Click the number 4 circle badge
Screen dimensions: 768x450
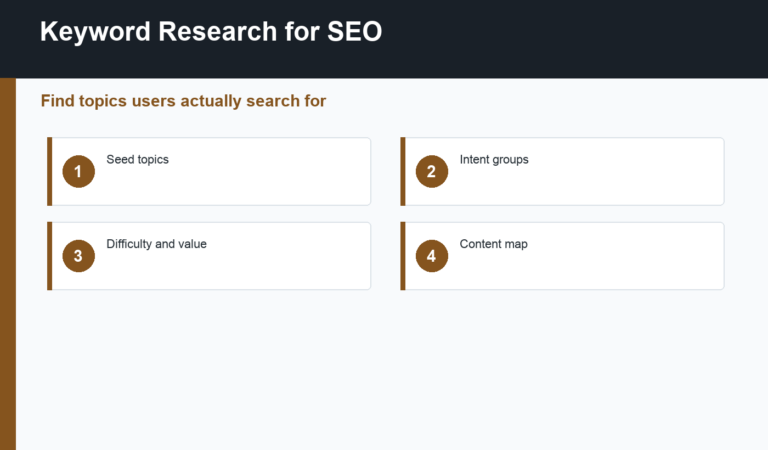click(x=432, y=256)
